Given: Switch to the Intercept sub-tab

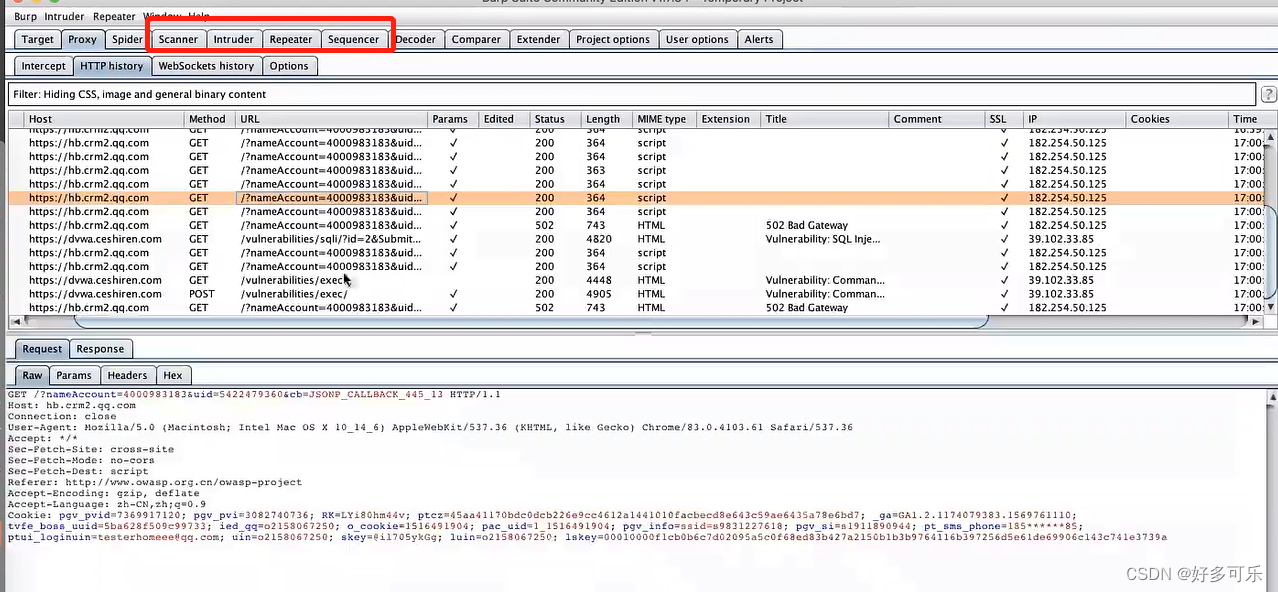Looking at the screenshot, I should coord(44,65).
